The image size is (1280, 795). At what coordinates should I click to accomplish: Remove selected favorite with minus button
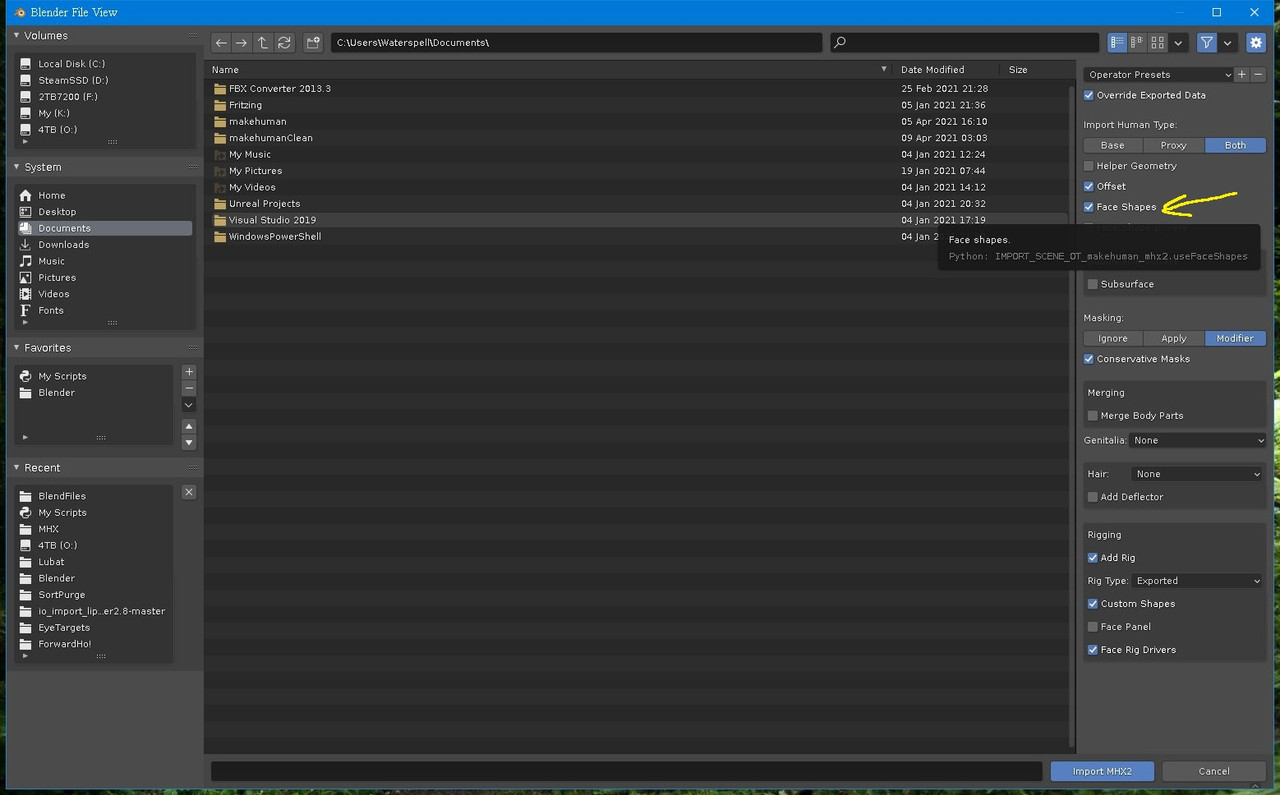(189, 388)
